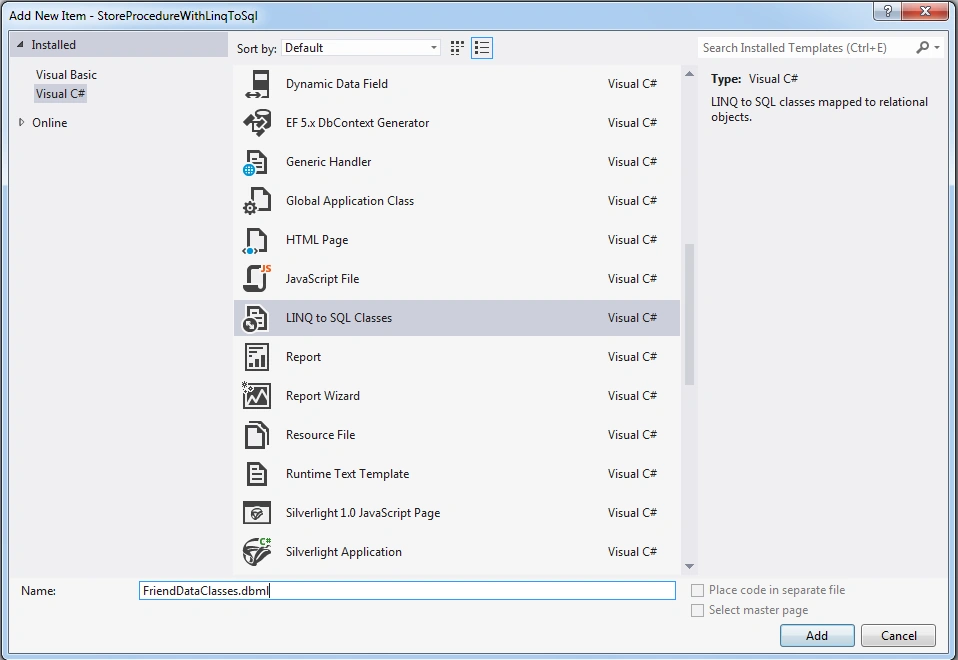958x660 pixels.
Task: Select Visual Basic in templates tree
Action: click(x=66, y=75)
